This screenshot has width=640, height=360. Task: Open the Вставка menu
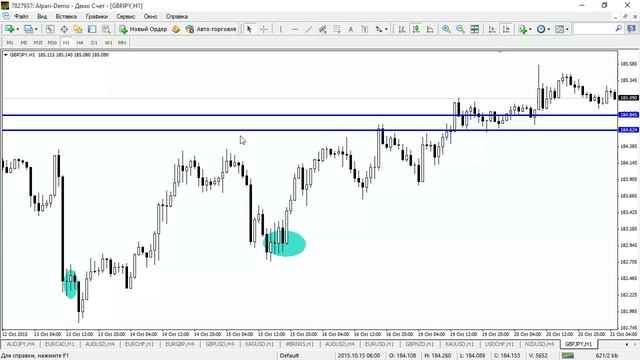click(66, 16)
